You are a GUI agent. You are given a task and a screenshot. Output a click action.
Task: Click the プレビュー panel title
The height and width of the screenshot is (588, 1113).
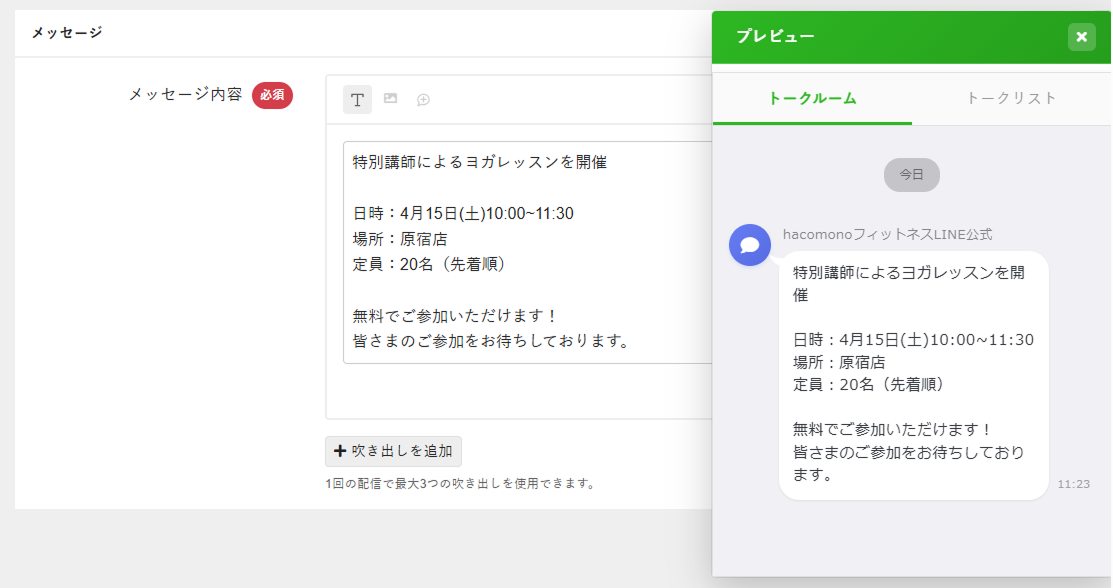[x=775, y=37]
